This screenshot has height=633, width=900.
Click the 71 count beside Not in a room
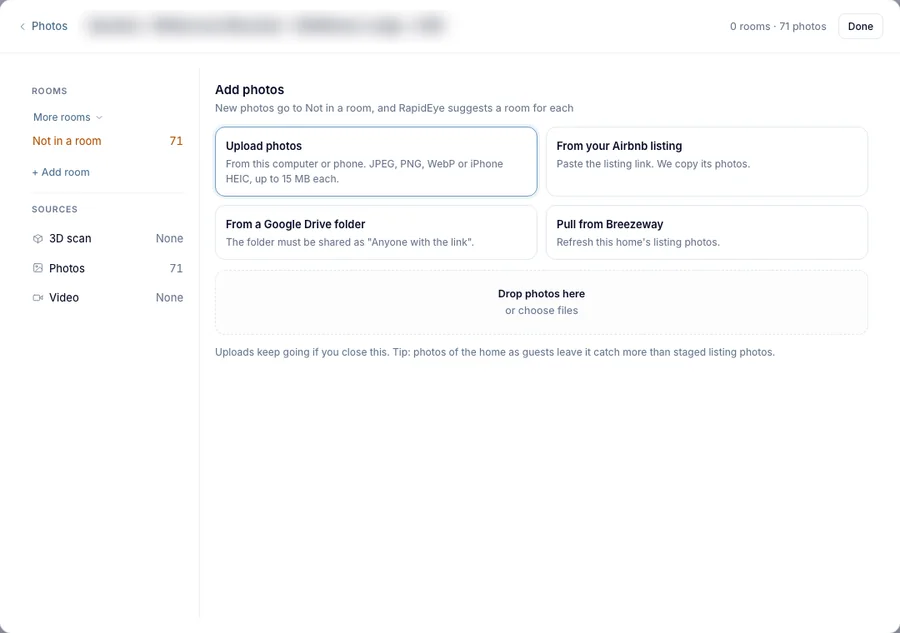pyautogui.click(x=176, y=141)
